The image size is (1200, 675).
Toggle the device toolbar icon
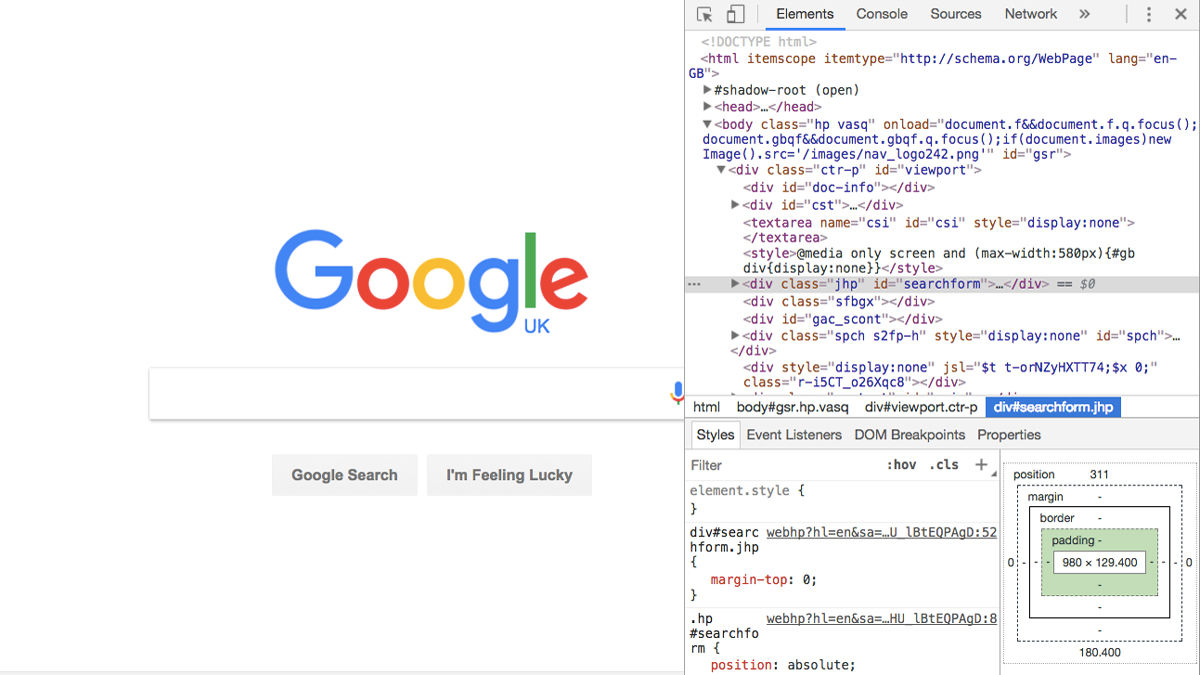[735, 14]
